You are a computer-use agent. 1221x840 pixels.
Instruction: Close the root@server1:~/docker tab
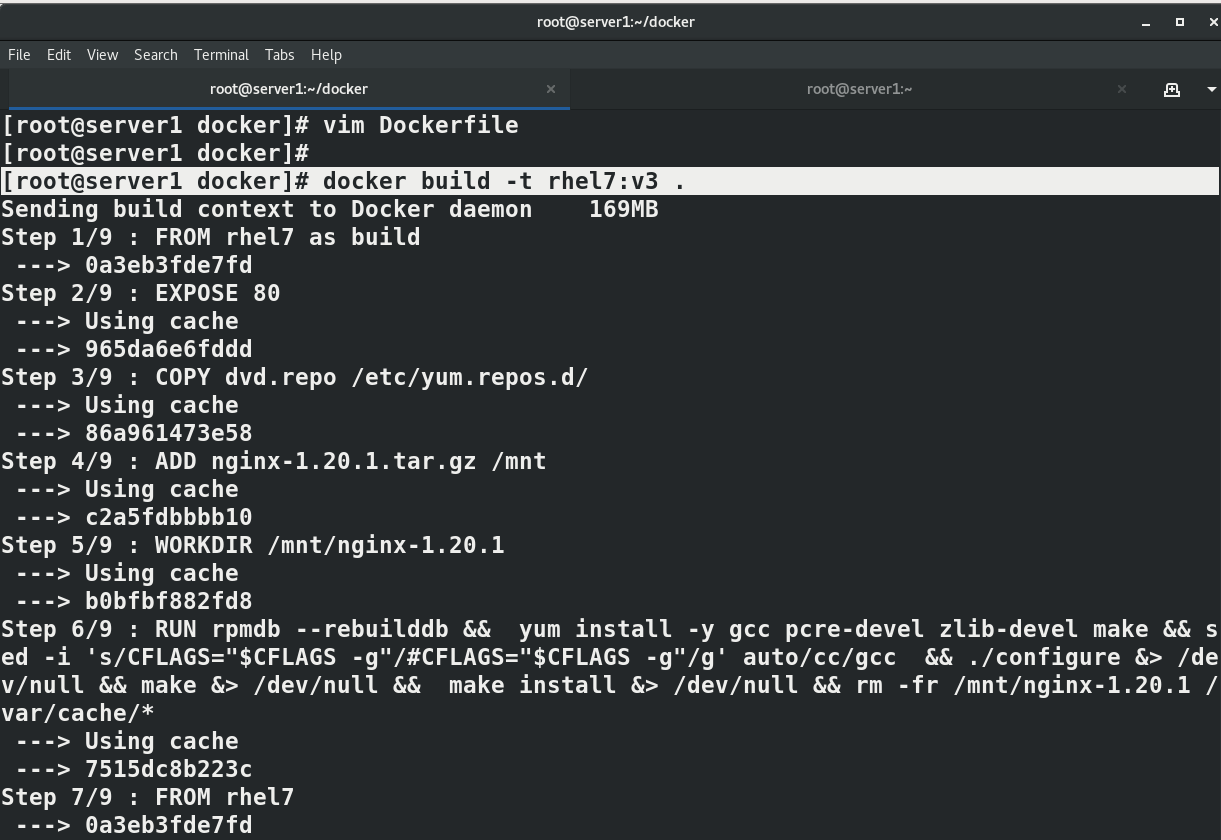[551, 89]
